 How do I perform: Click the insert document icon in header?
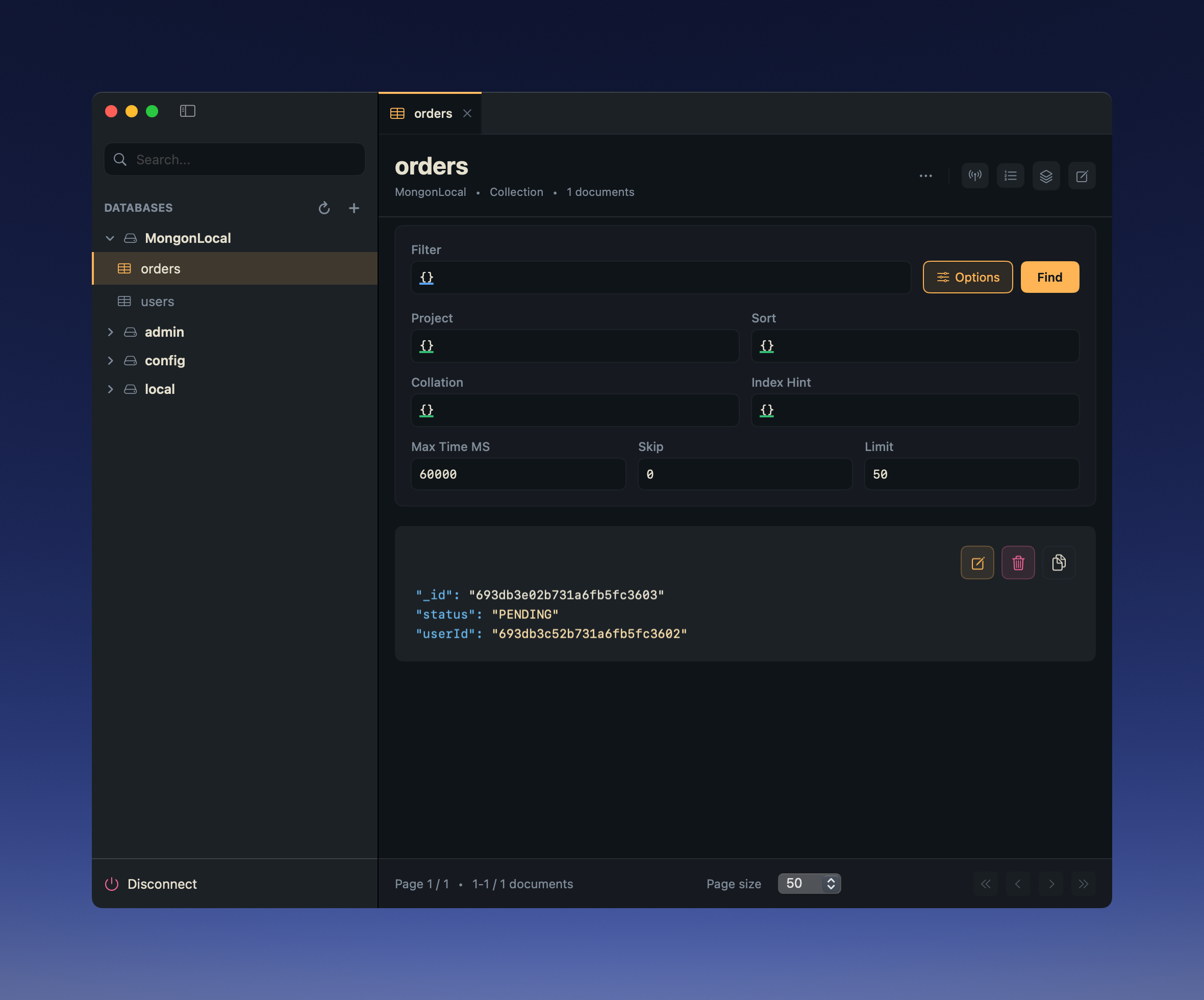point(1082,176)
